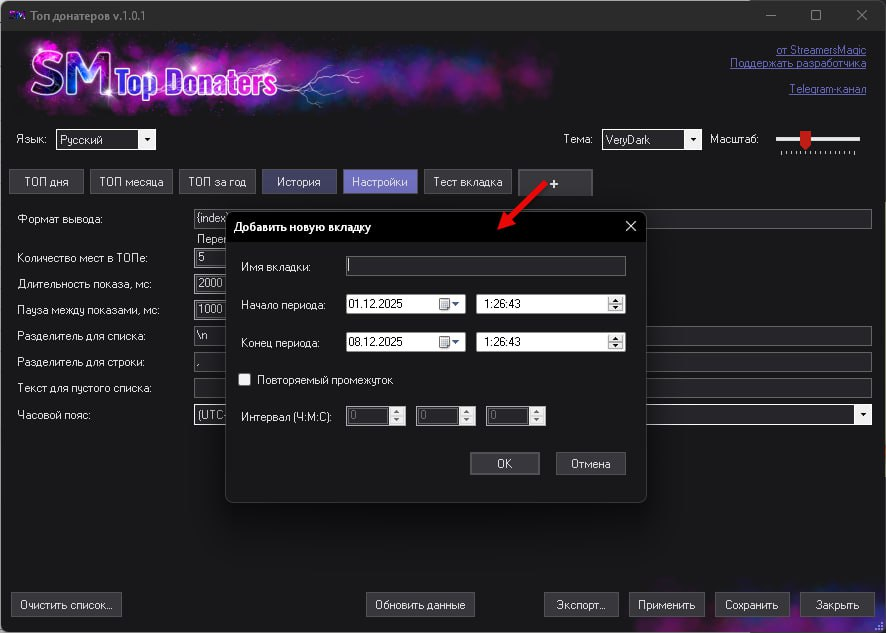Open the Telegram-канал link
Screen dimensions: 886x633
coord(827,89)
